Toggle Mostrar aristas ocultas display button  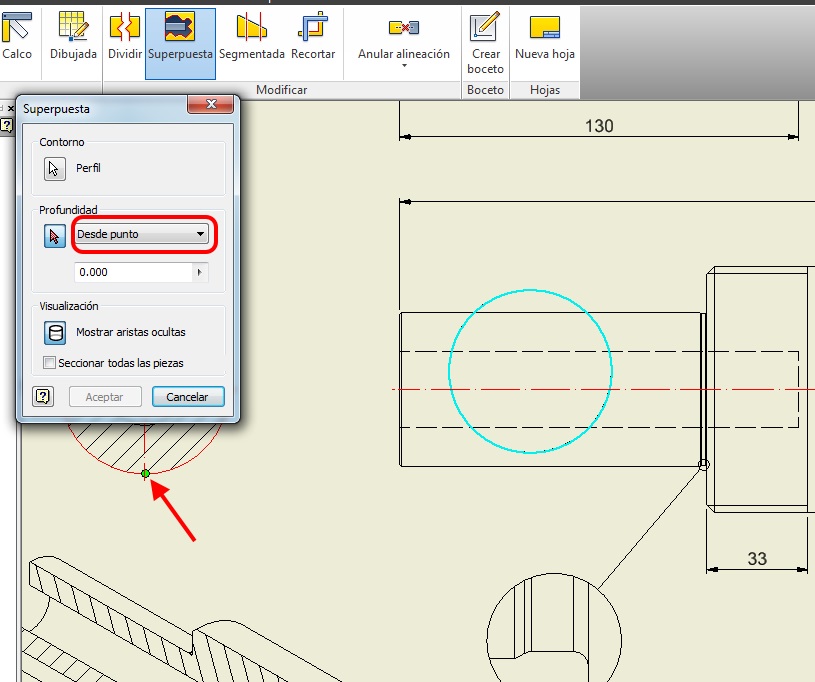pos(55,333)
